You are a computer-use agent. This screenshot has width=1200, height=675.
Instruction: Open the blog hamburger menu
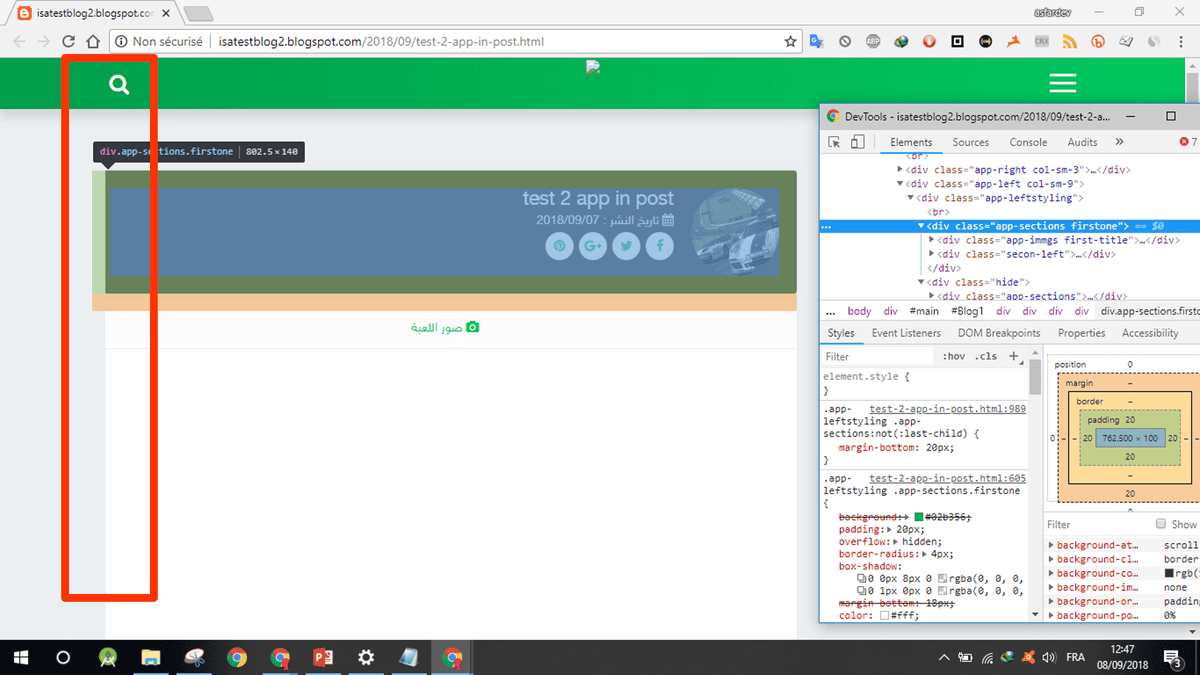1062,83
